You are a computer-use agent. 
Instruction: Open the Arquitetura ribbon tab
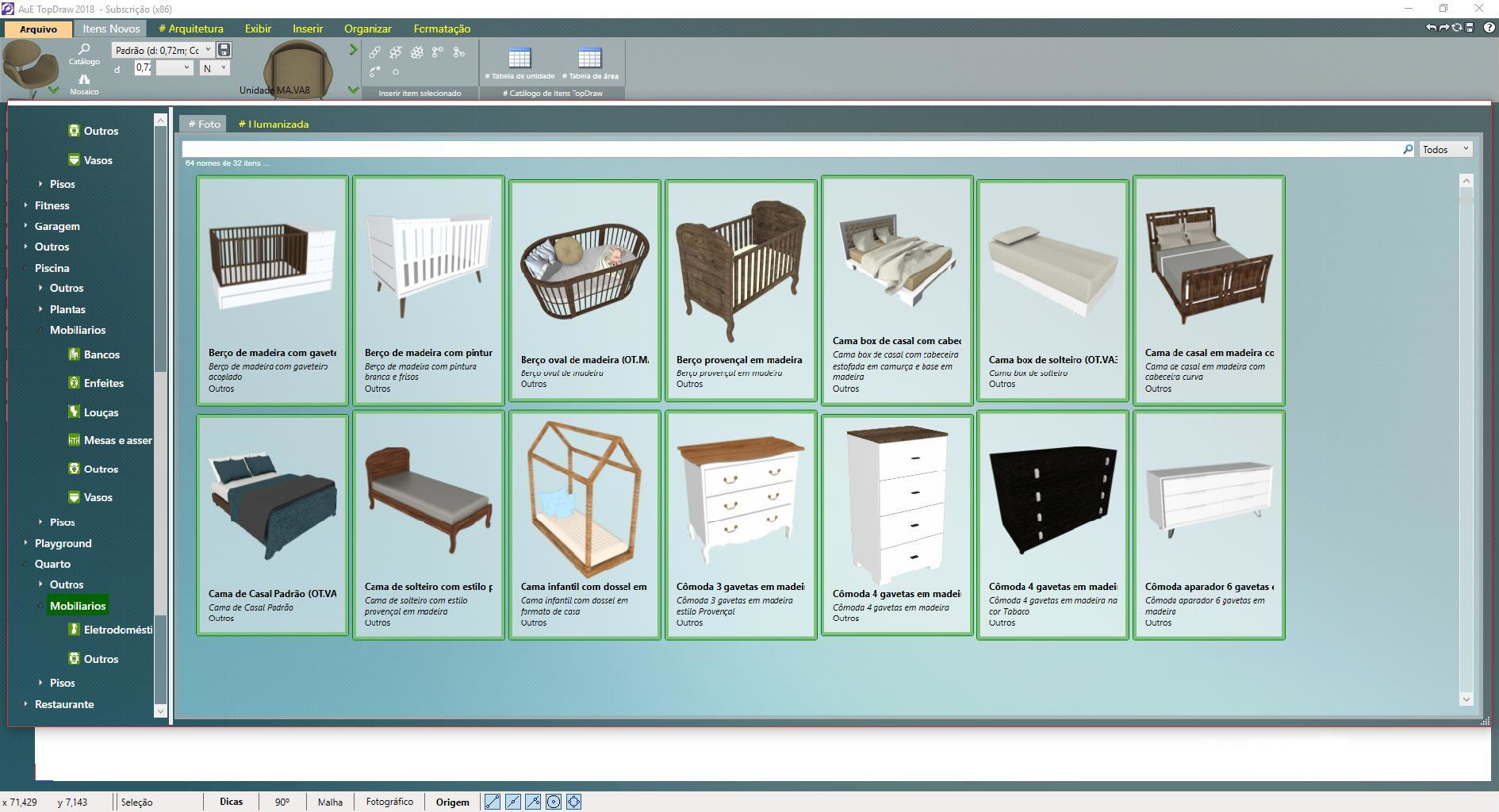tap(191, 29)
